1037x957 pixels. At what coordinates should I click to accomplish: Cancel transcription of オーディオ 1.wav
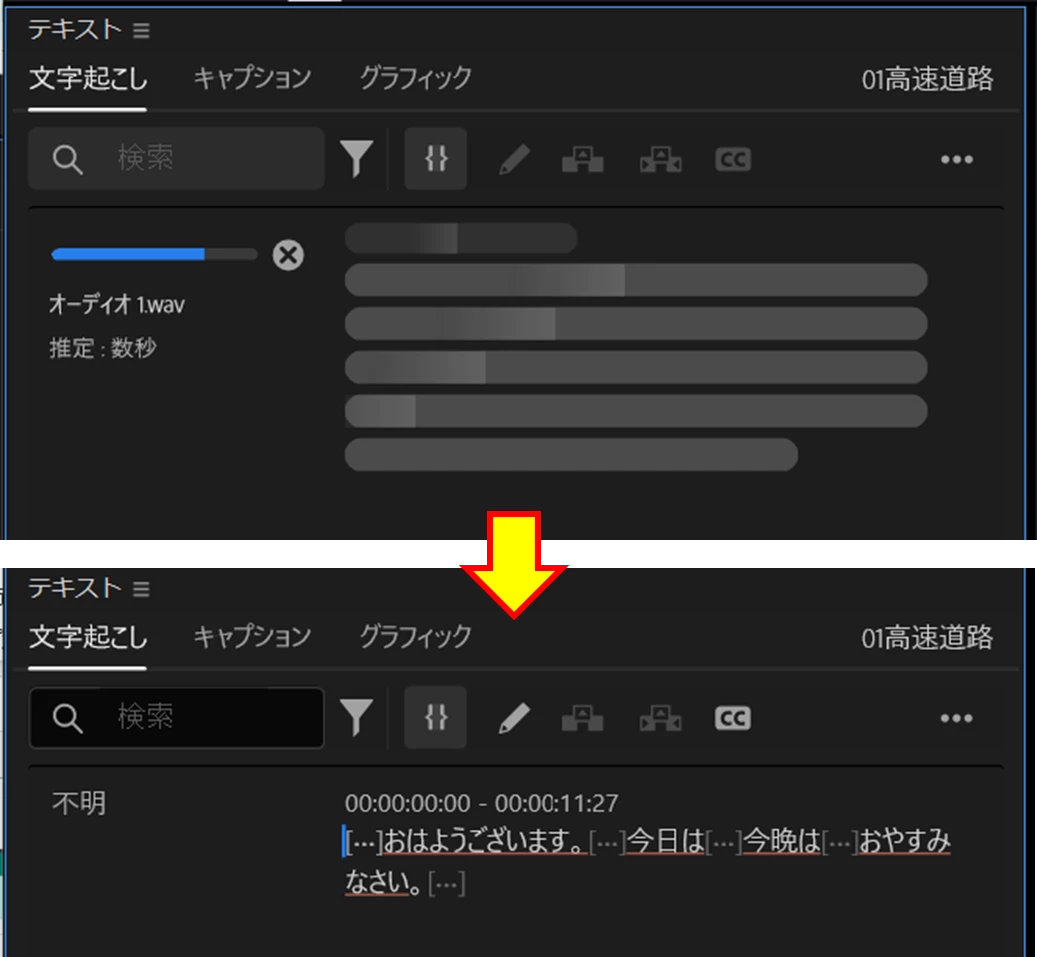point(288,255)
